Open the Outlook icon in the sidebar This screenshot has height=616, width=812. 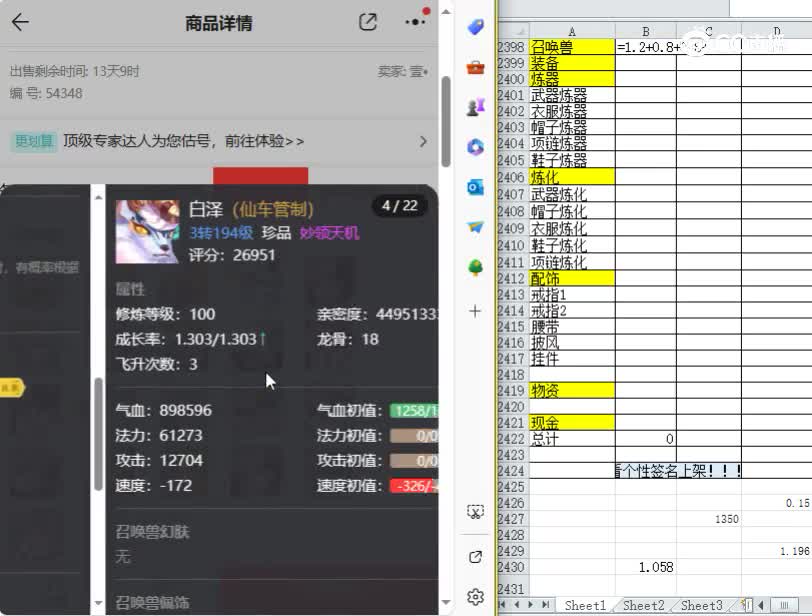(475, 187)
